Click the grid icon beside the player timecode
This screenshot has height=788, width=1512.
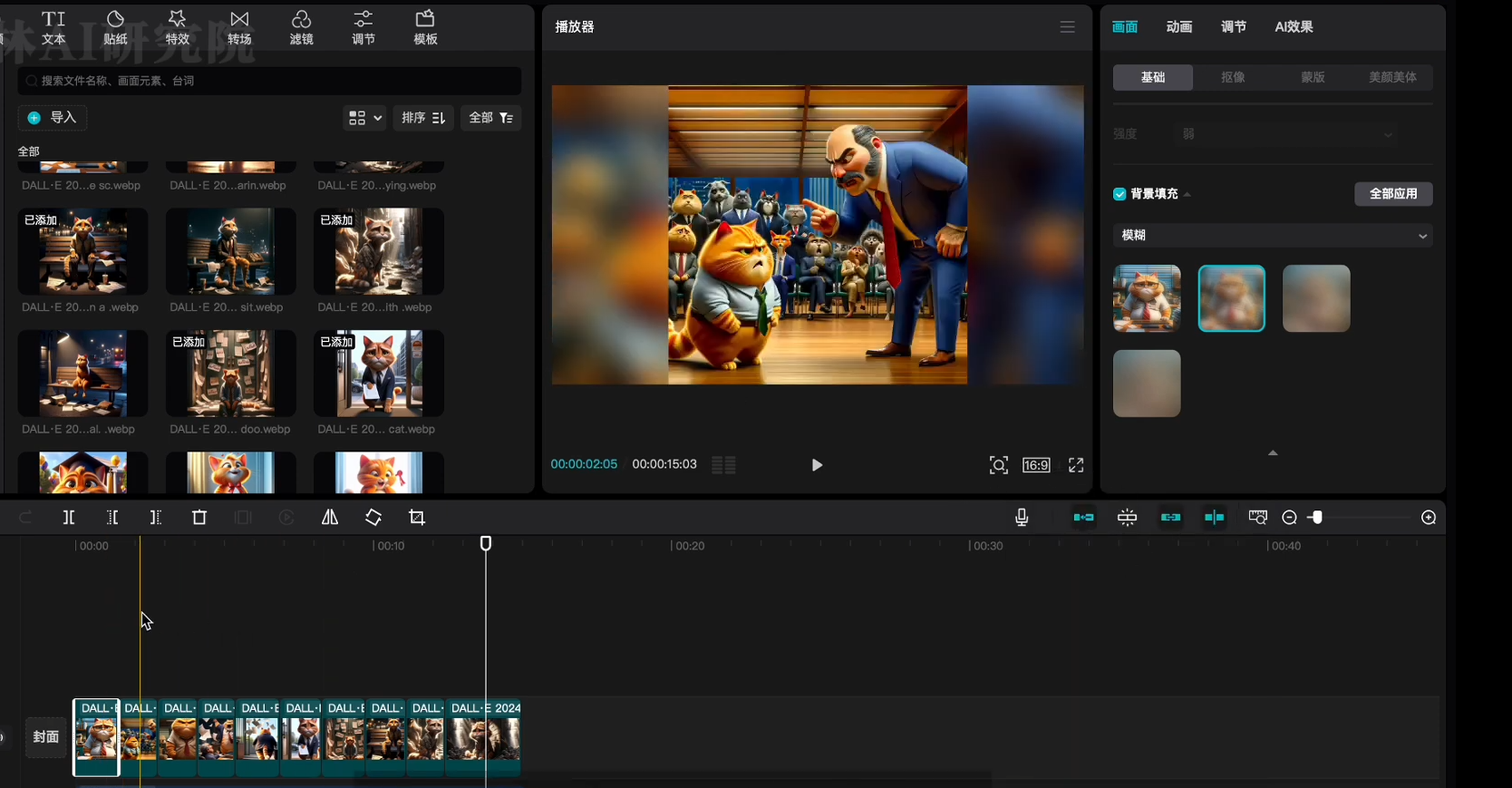(x=723, y=465)
